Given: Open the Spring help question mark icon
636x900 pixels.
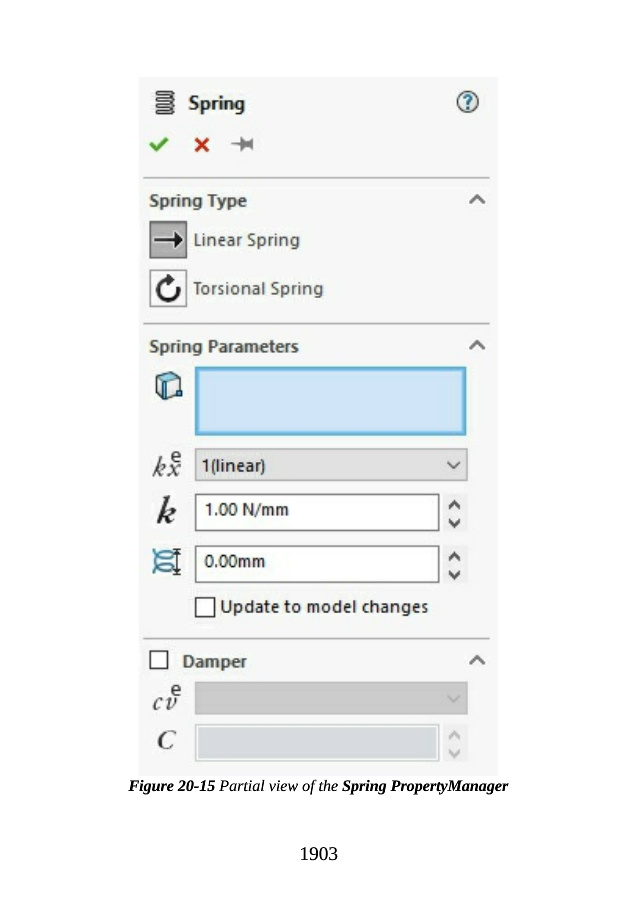Looking at the screenshot, I should pos(467,102).
